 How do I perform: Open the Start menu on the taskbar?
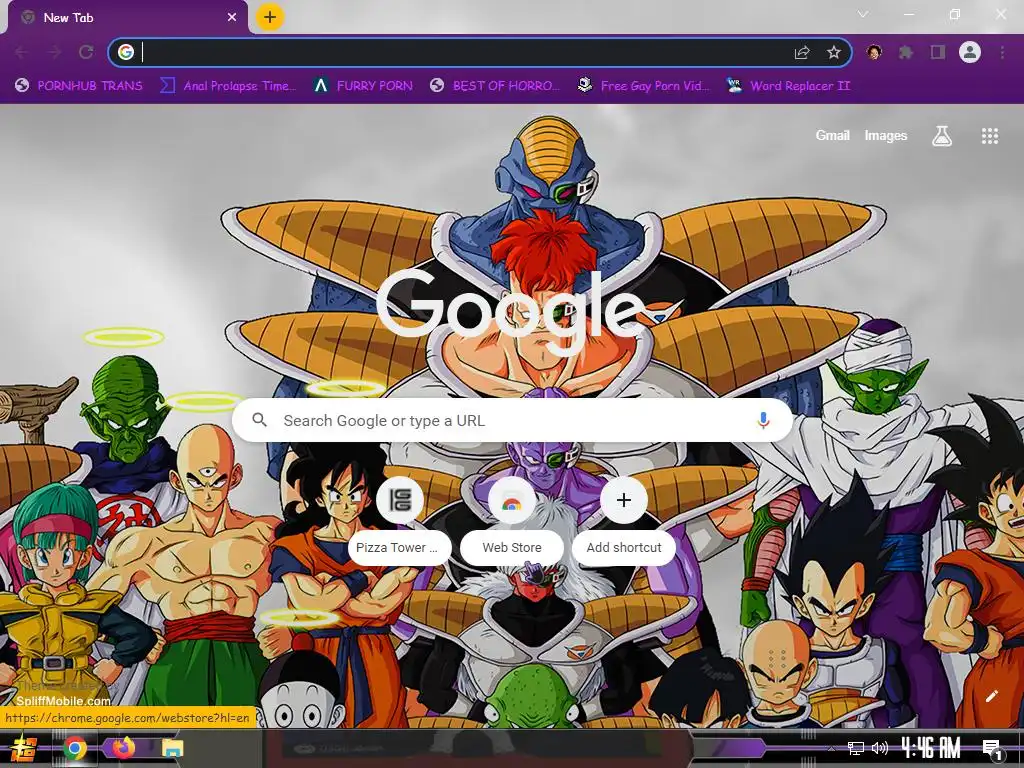pos(24,748)
